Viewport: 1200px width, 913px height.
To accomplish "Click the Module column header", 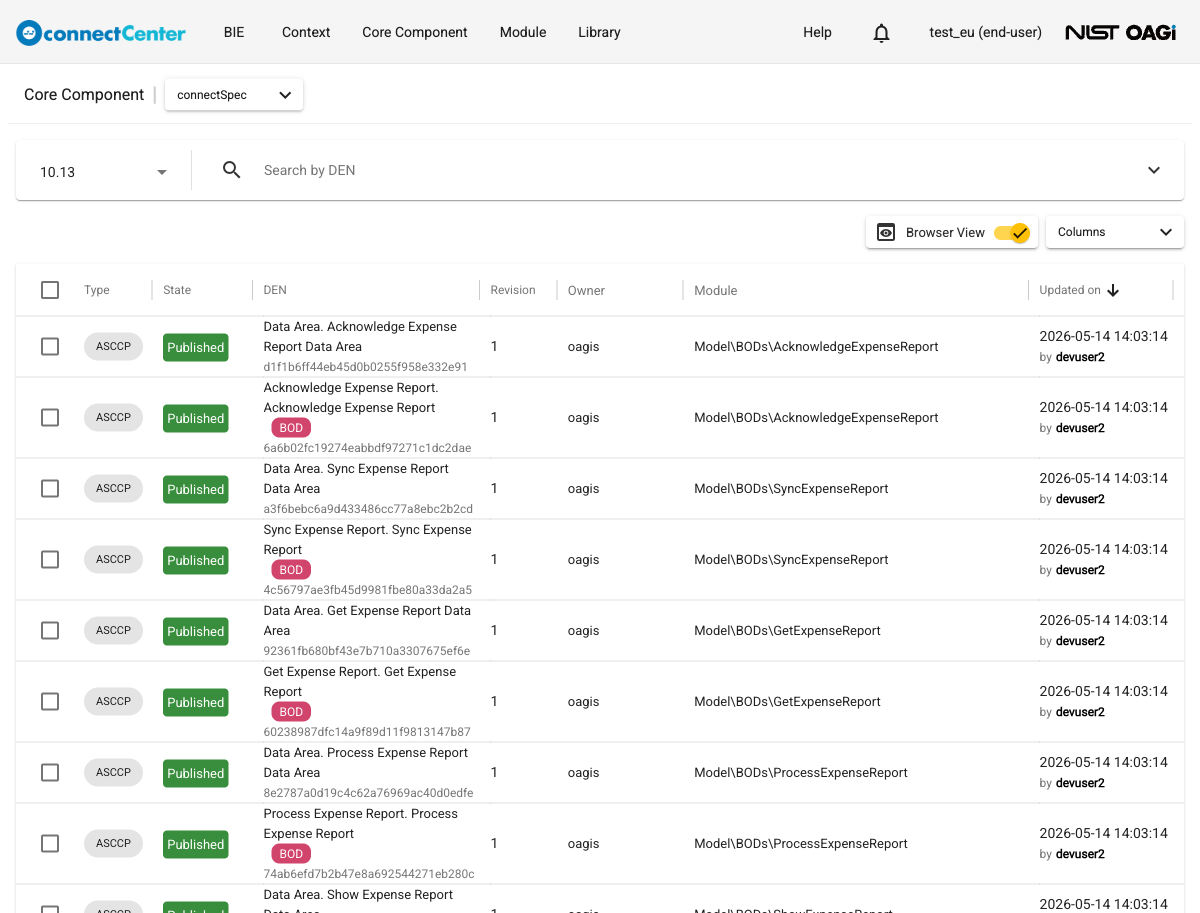I will (716, 291).
